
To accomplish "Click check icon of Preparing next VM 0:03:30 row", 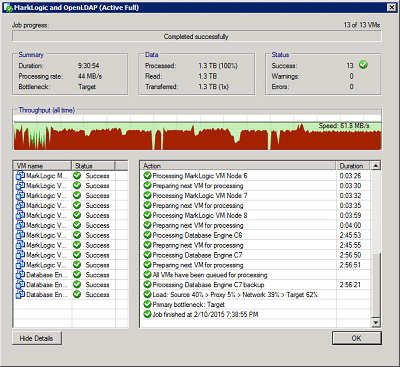I will pos(147,186).
